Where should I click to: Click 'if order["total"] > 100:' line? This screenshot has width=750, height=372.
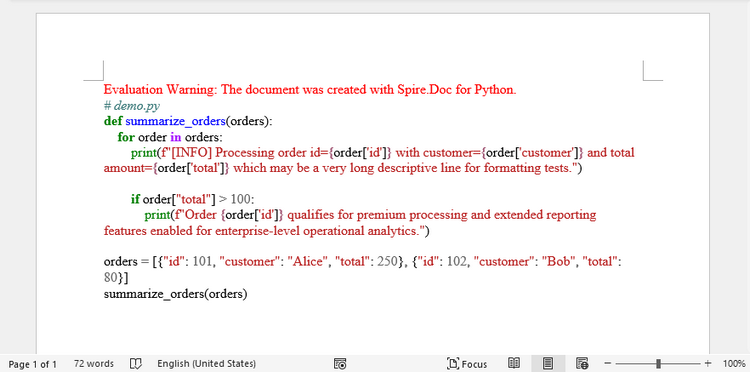193,199
